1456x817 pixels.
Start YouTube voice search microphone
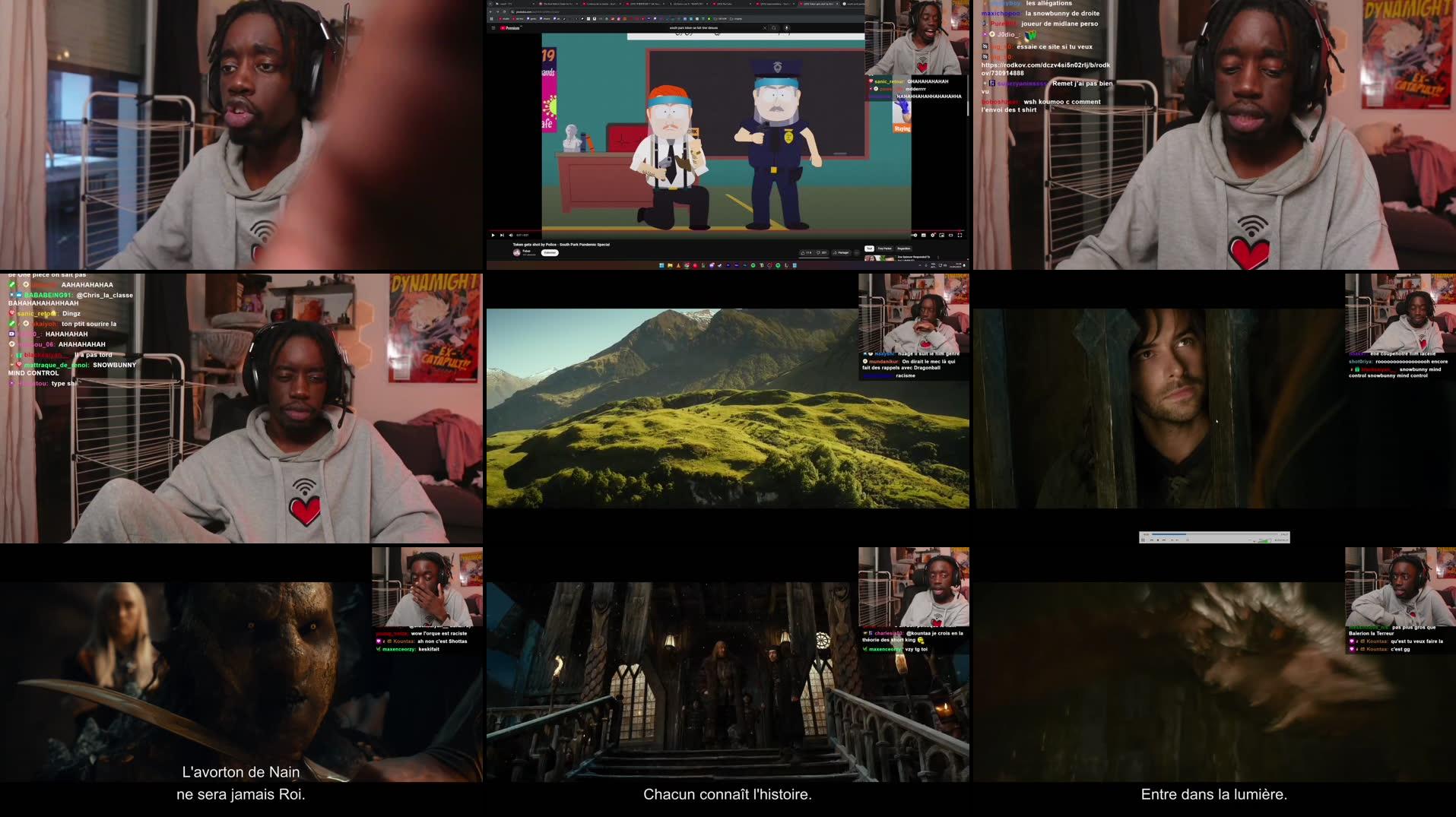tap(787, 28)
